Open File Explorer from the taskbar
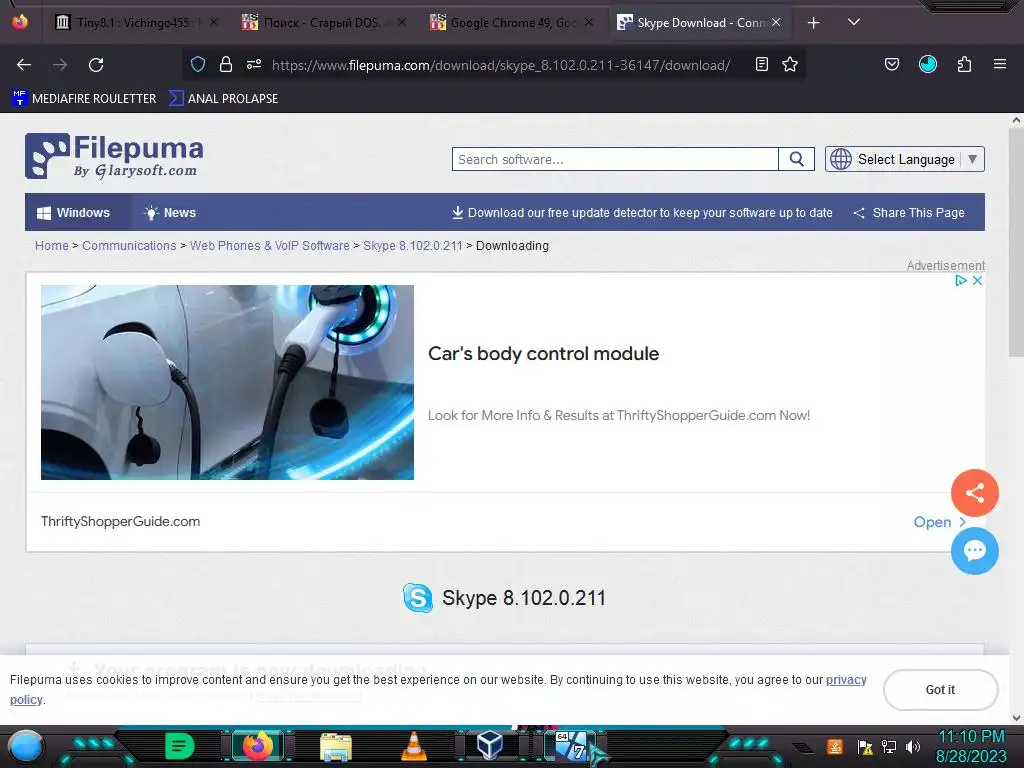Screen dimensions: 1024x768 click(x=336, y=746)
